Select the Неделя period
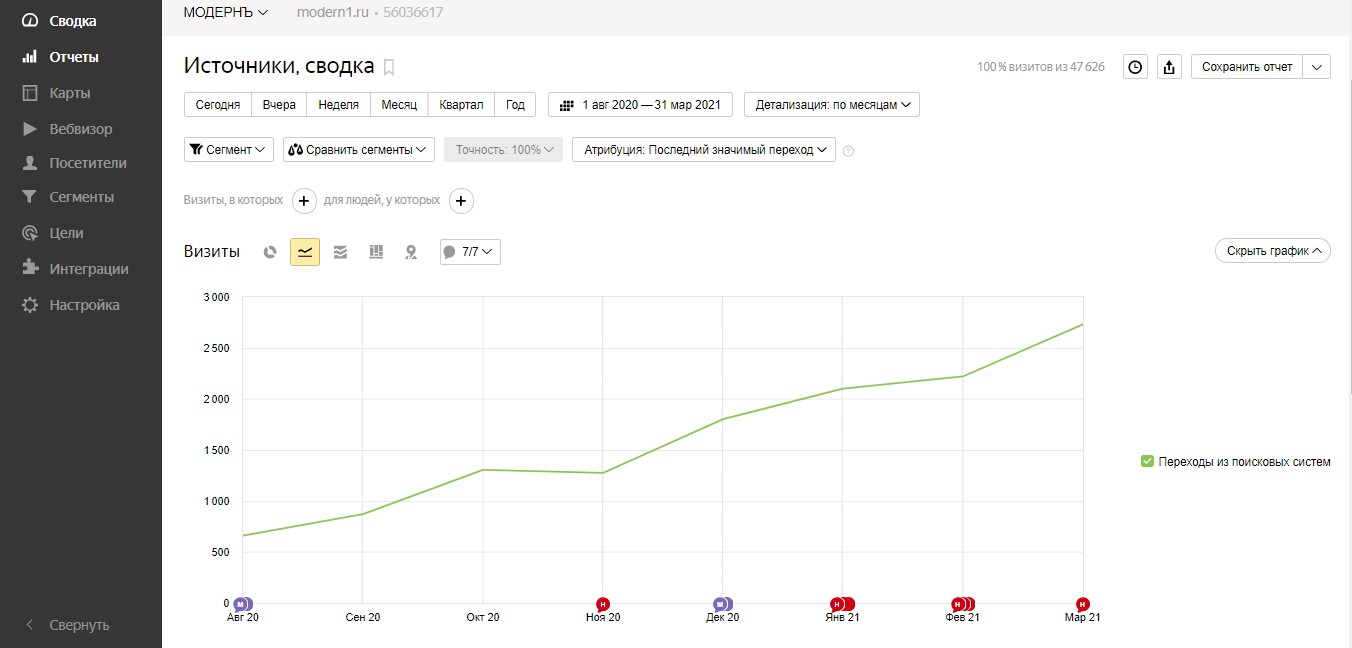 click(338, 105)
